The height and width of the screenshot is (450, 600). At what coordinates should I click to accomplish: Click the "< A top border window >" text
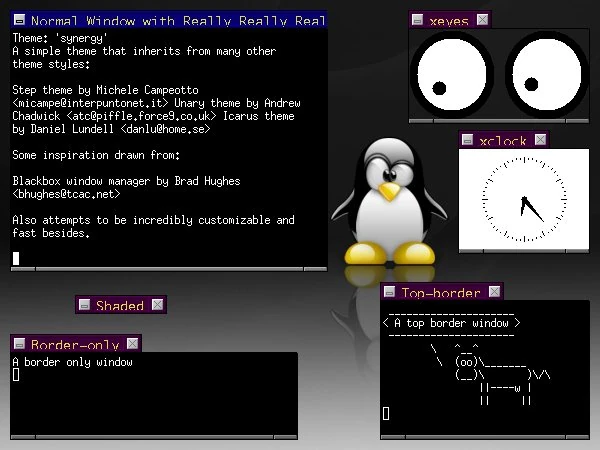click(x=452, y=323)
